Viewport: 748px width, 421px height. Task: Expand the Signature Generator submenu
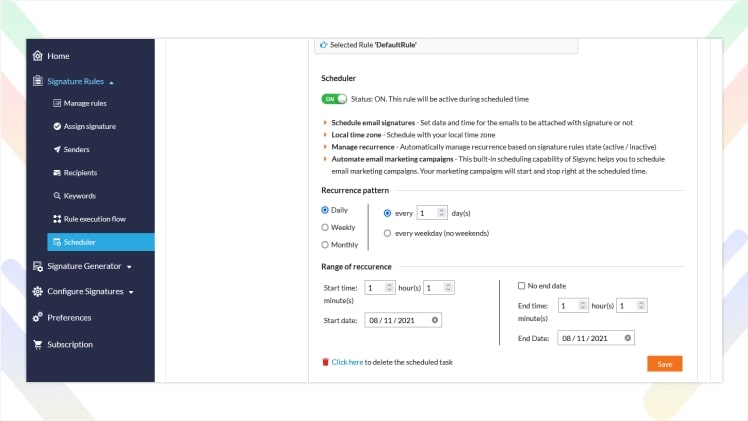tap(129, 267)
